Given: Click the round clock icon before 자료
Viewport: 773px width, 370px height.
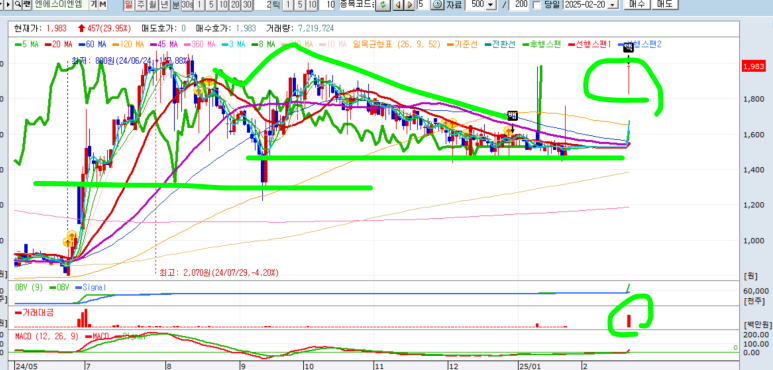Looking at the screenshot, I should pyautogui.click(x=438, y=4).
